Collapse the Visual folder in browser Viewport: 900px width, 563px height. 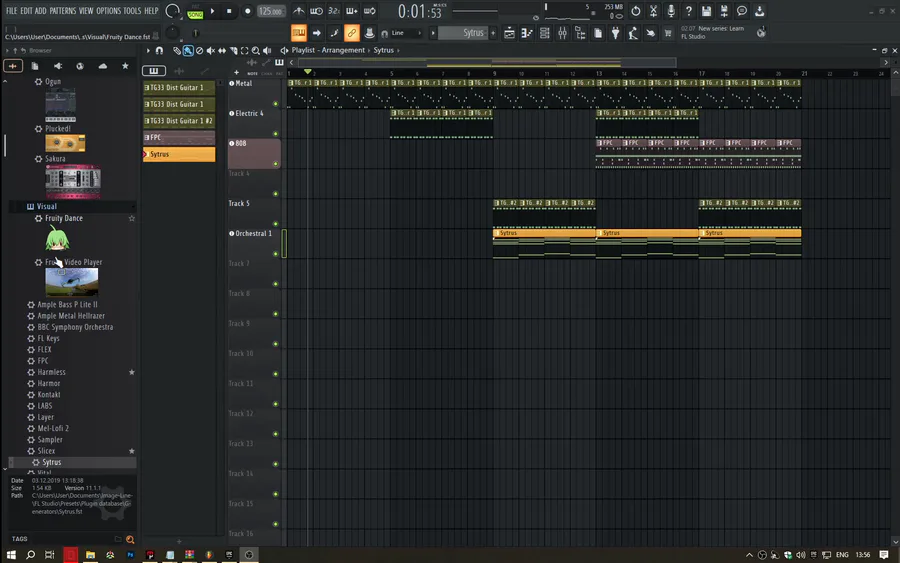click(x=46, y=207)
